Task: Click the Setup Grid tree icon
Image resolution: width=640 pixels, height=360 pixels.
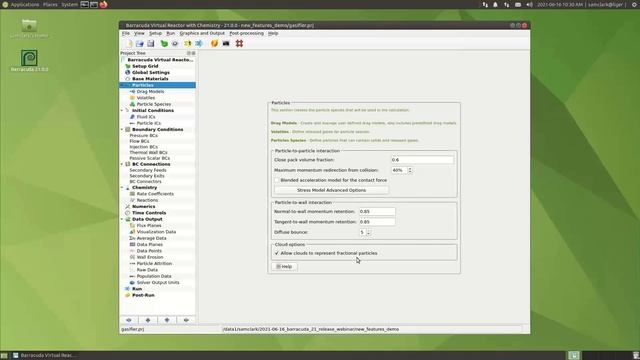Action: (128, 66)
